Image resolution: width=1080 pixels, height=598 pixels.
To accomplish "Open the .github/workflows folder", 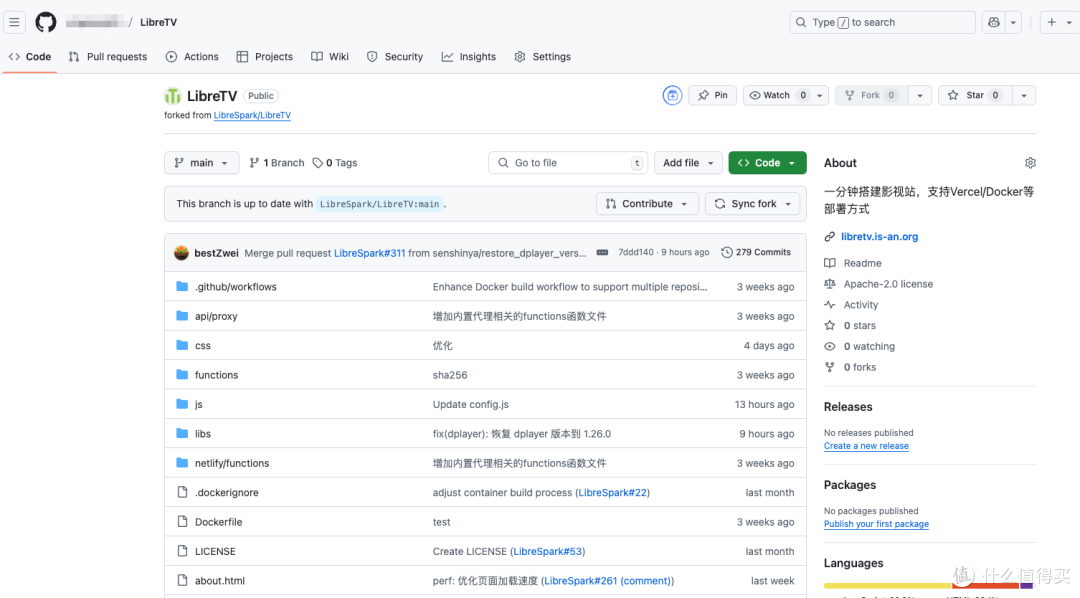I will coord(236,287).
